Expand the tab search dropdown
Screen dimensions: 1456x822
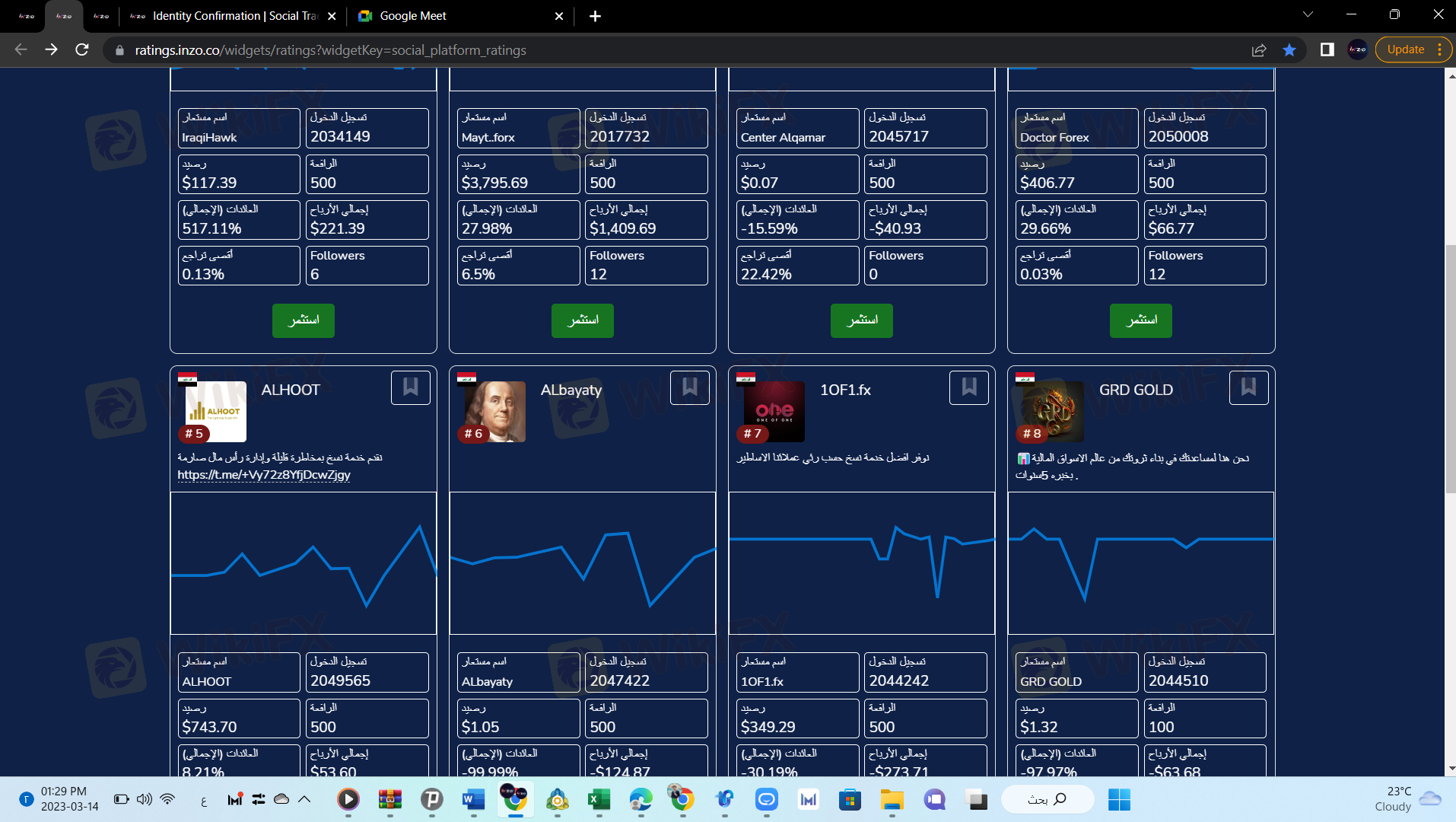(1308, 14)
